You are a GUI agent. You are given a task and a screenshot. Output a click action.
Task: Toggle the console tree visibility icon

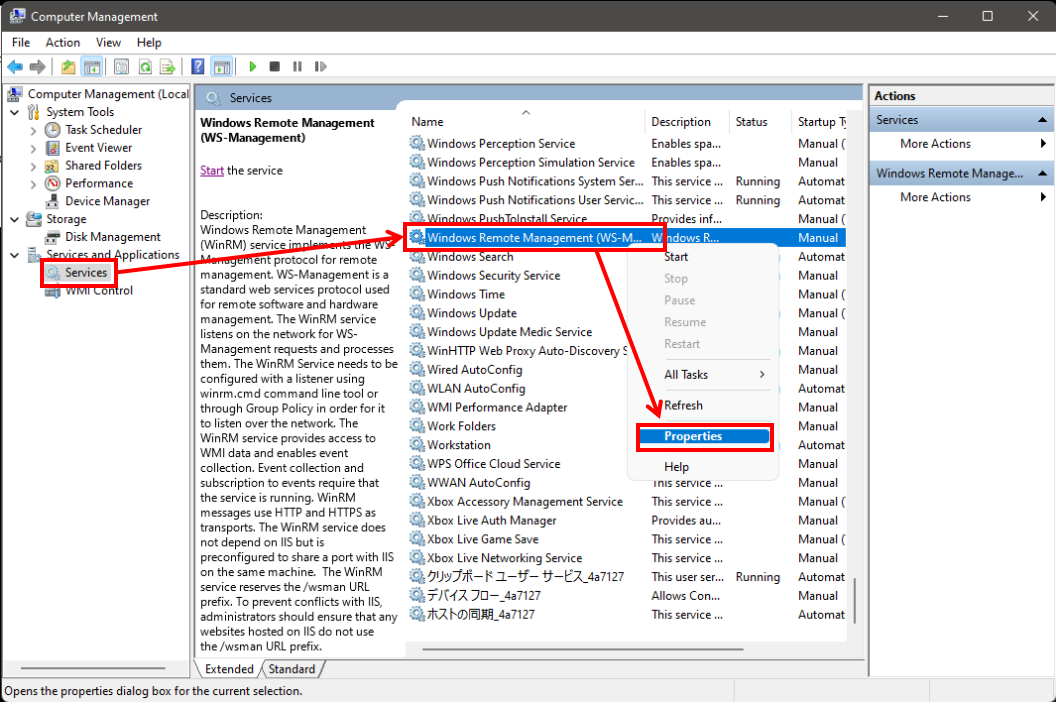click(90, 66)
